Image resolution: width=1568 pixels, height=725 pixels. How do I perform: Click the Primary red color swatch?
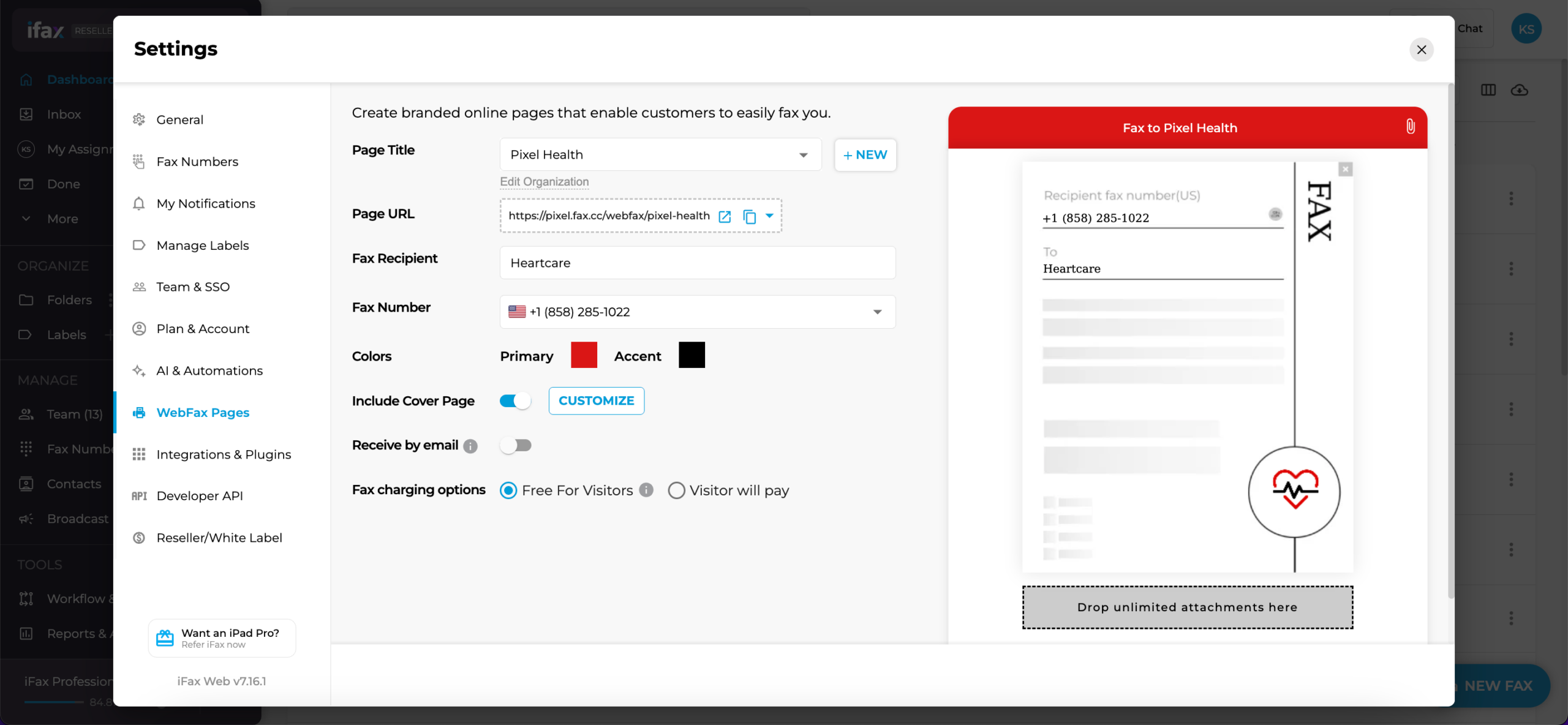(x=583, y=355)
